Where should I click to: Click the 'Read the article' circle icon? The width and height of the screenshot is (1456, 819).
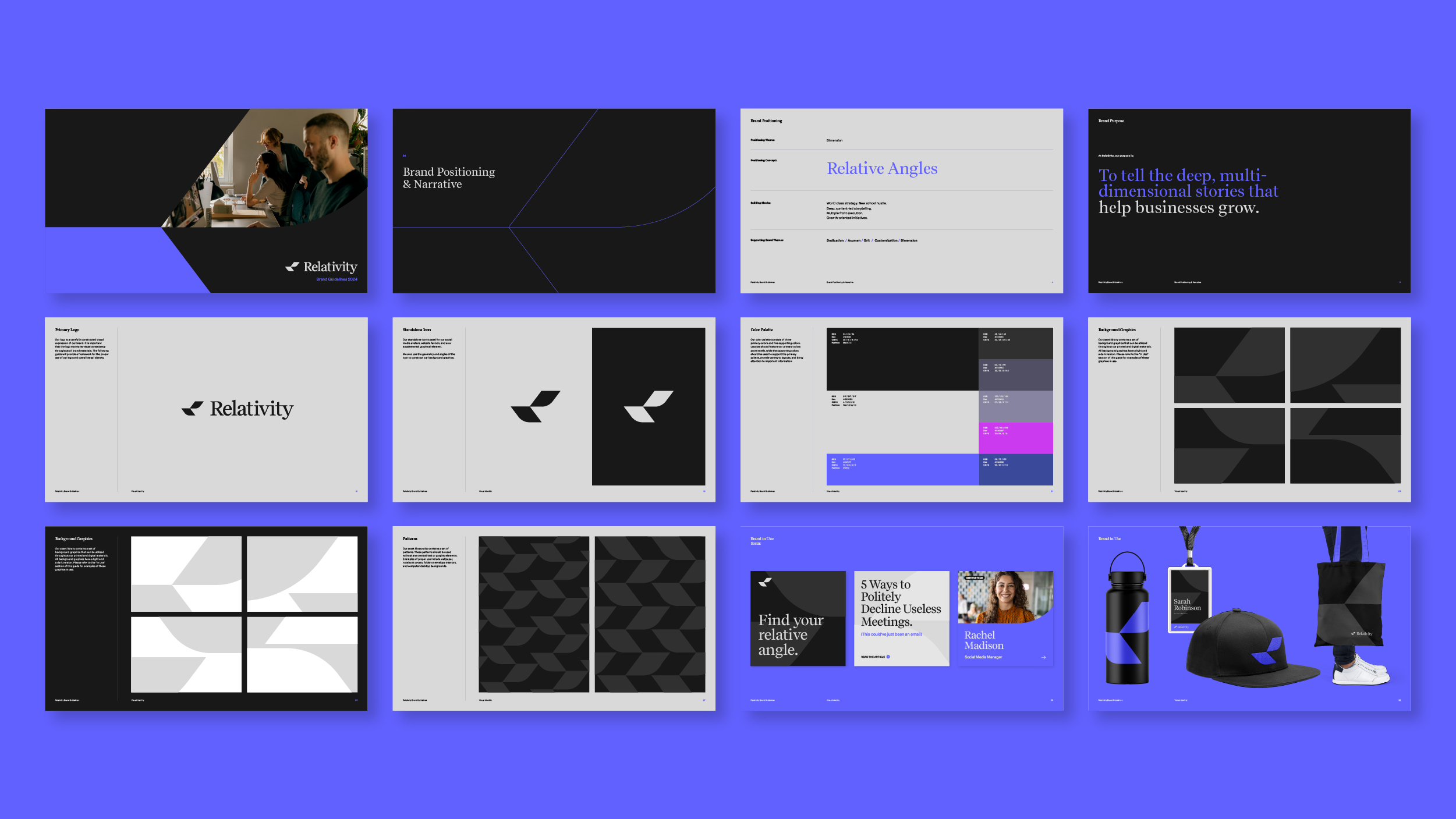[x=888, y=657]
